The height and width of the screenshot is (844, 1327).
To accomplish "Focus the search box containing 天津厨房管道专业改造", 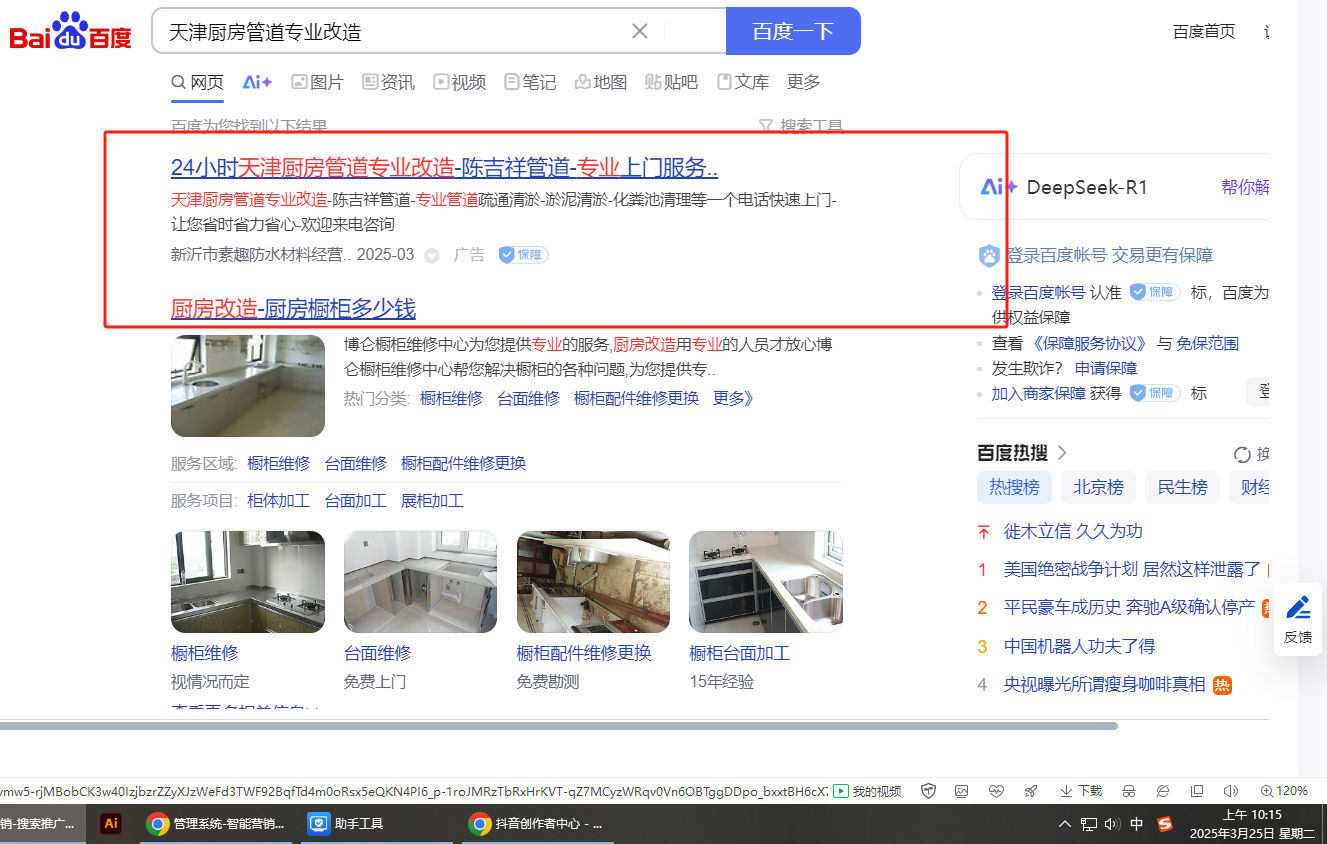I will (x=439, y=31).
